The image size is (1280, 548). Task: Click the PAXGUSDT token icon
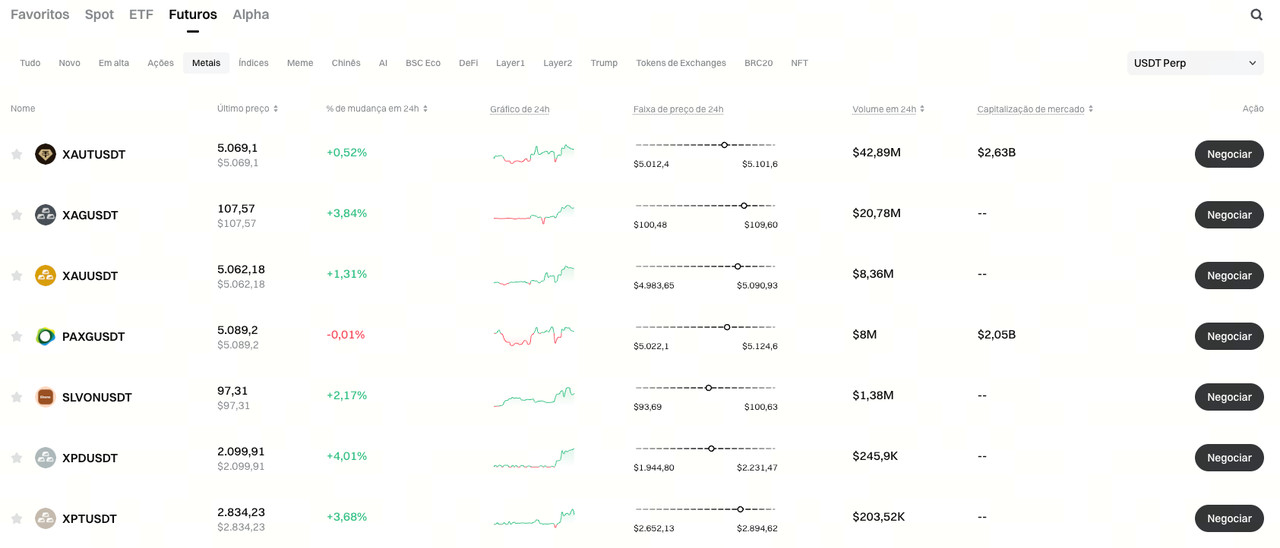45,336
